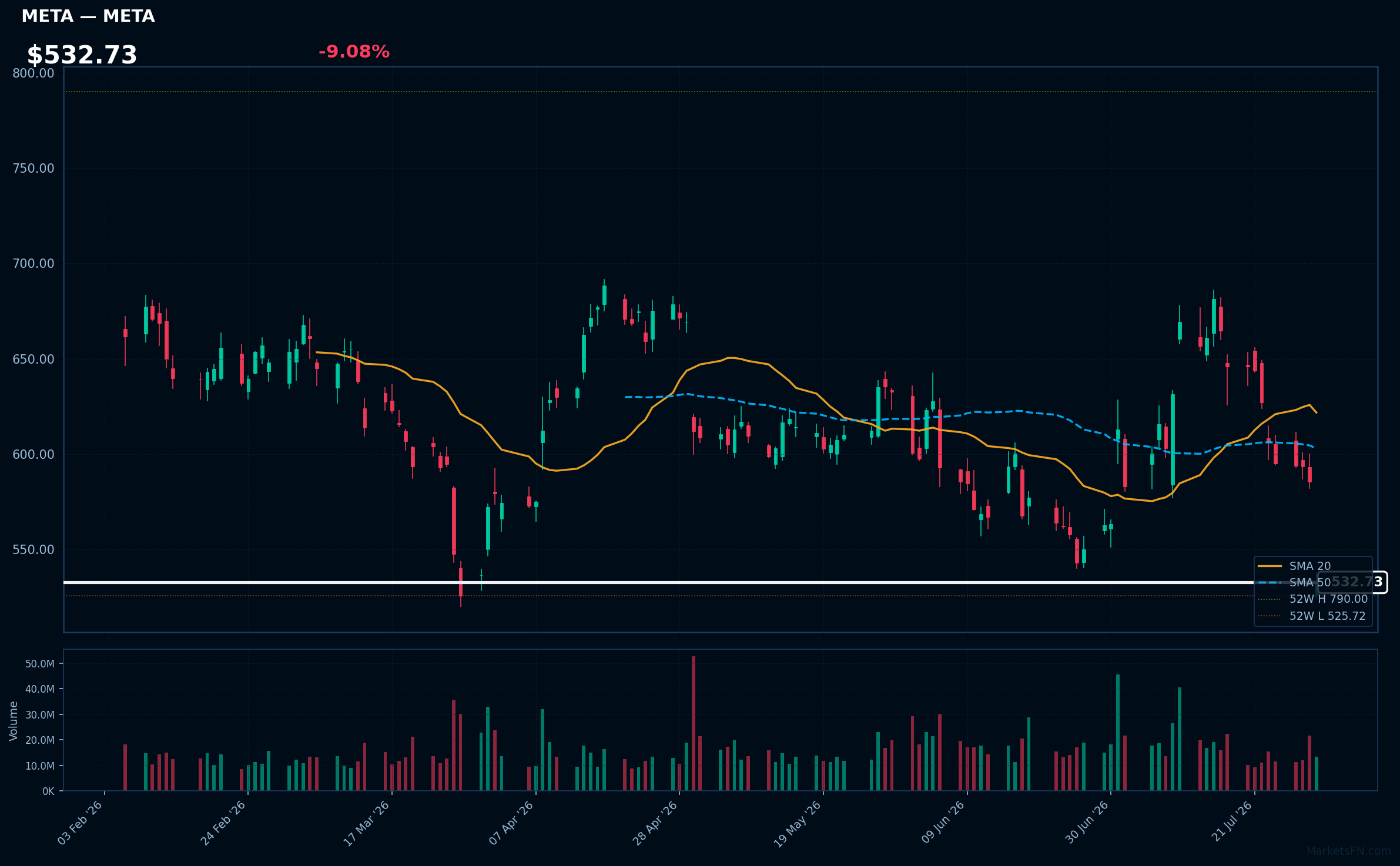Image resolution: width=1400 pixels, height=866 pixels.
Task: Pick the "30 Jun '26" date label
Action: coord(1087,822)
